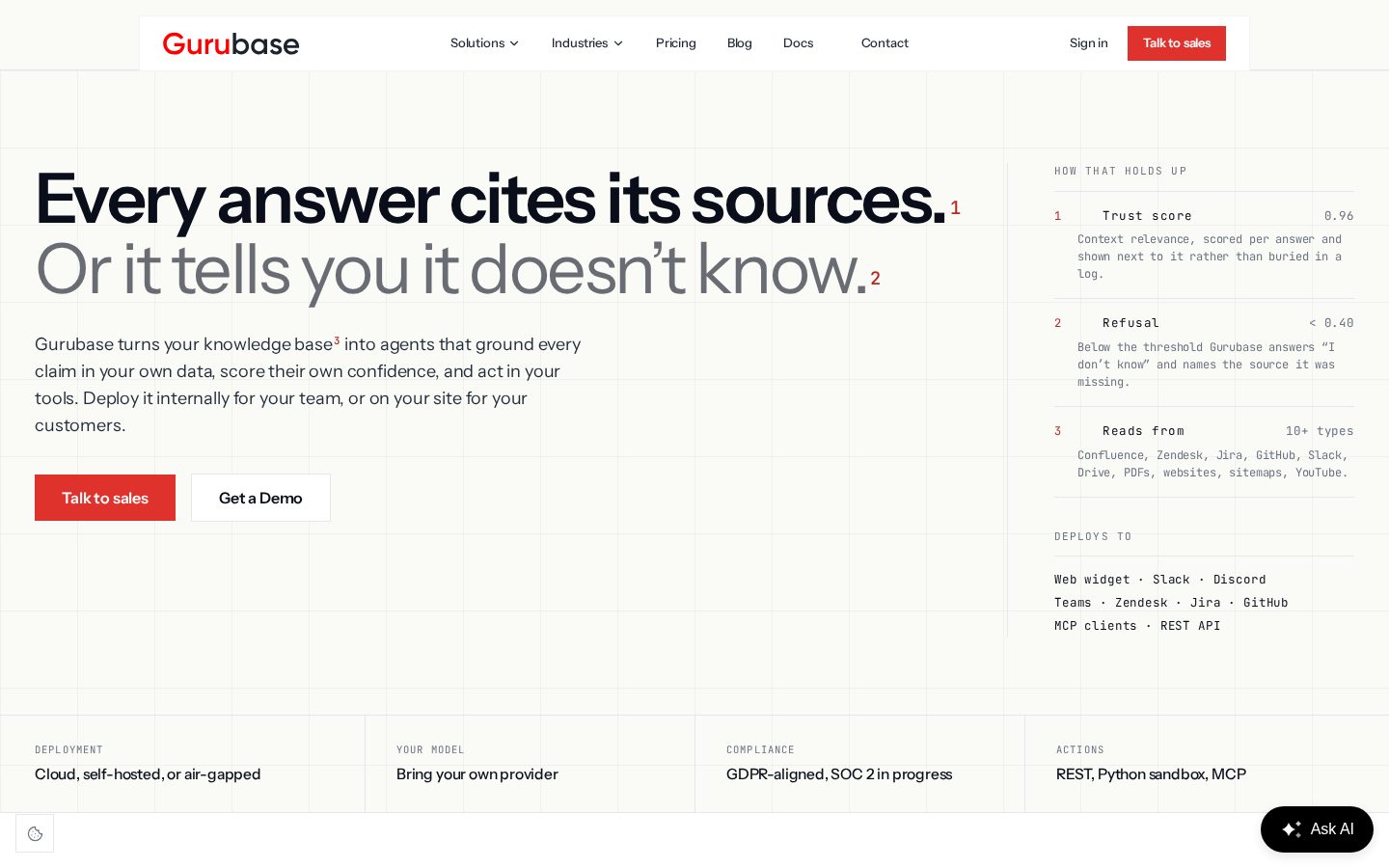Click "Bring your own provider" text
Screen dimensions: 1389x868
coord(477,774)
